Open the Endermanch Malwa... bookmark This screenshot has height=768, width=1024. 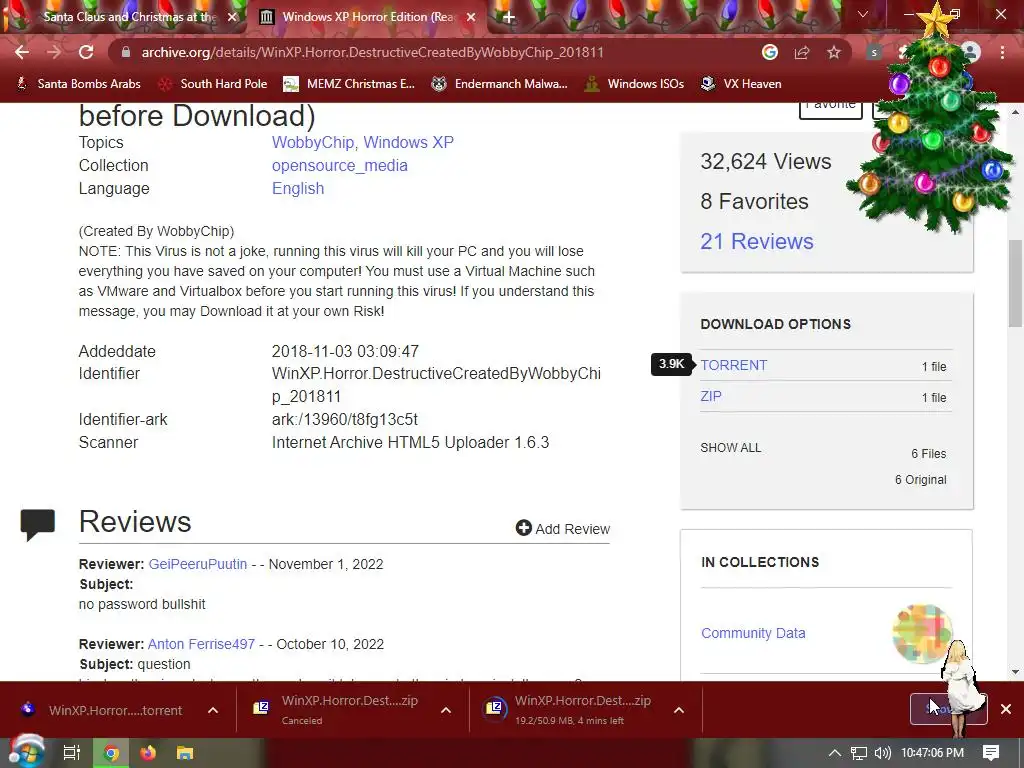pyautogui.click(x=500, y=84)
